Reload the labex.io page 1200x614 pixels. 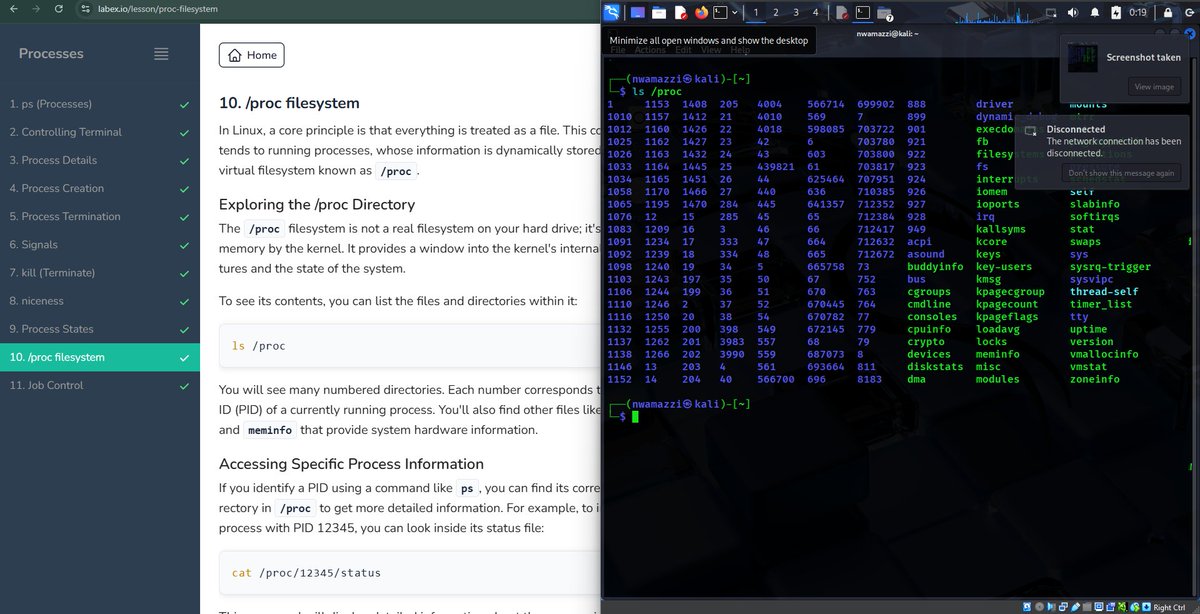coord(60,9)
